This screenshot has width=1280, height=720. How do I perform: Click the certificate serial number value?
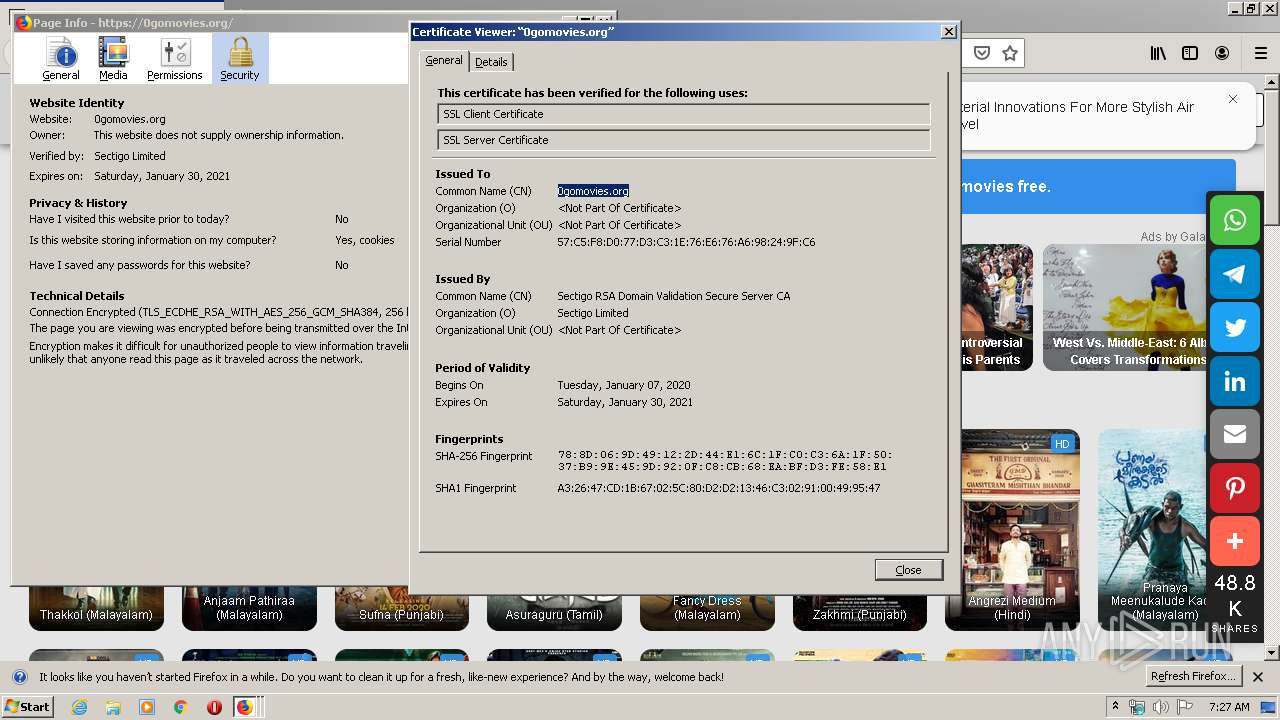pos(686,242)
